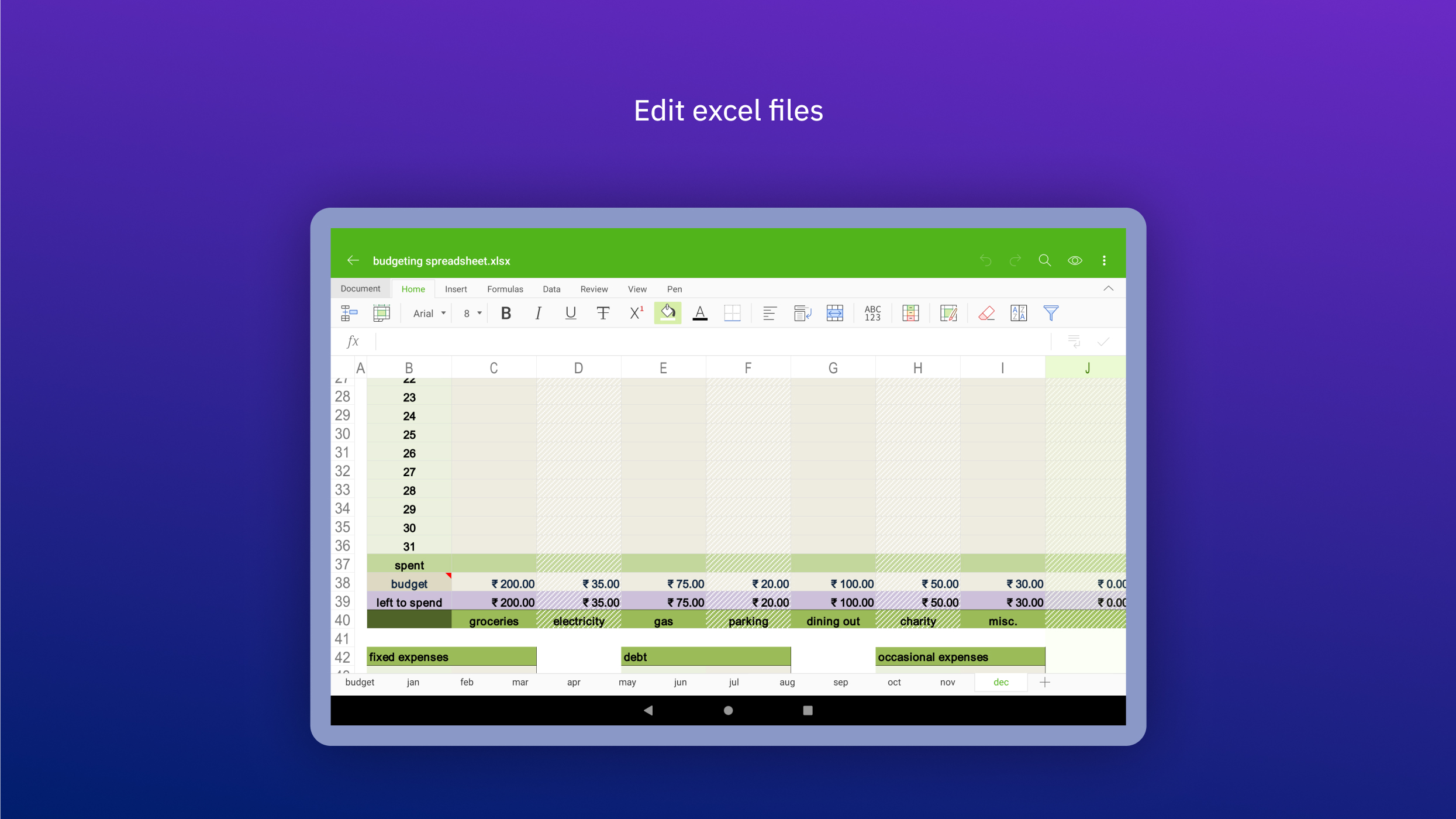Go back using the arrow beside the filename
Image resolution: width=1456 pixels, height=819 pixels.
(x=353, y=260)
